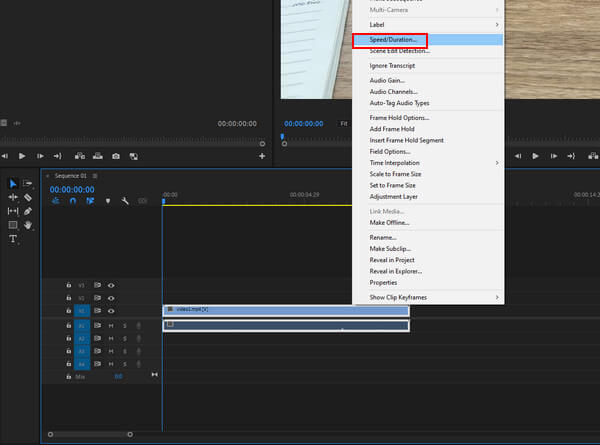Toggle timeline Snap magnet icon
This screenshot has width=600, height=445.
[x=73, y=201]
